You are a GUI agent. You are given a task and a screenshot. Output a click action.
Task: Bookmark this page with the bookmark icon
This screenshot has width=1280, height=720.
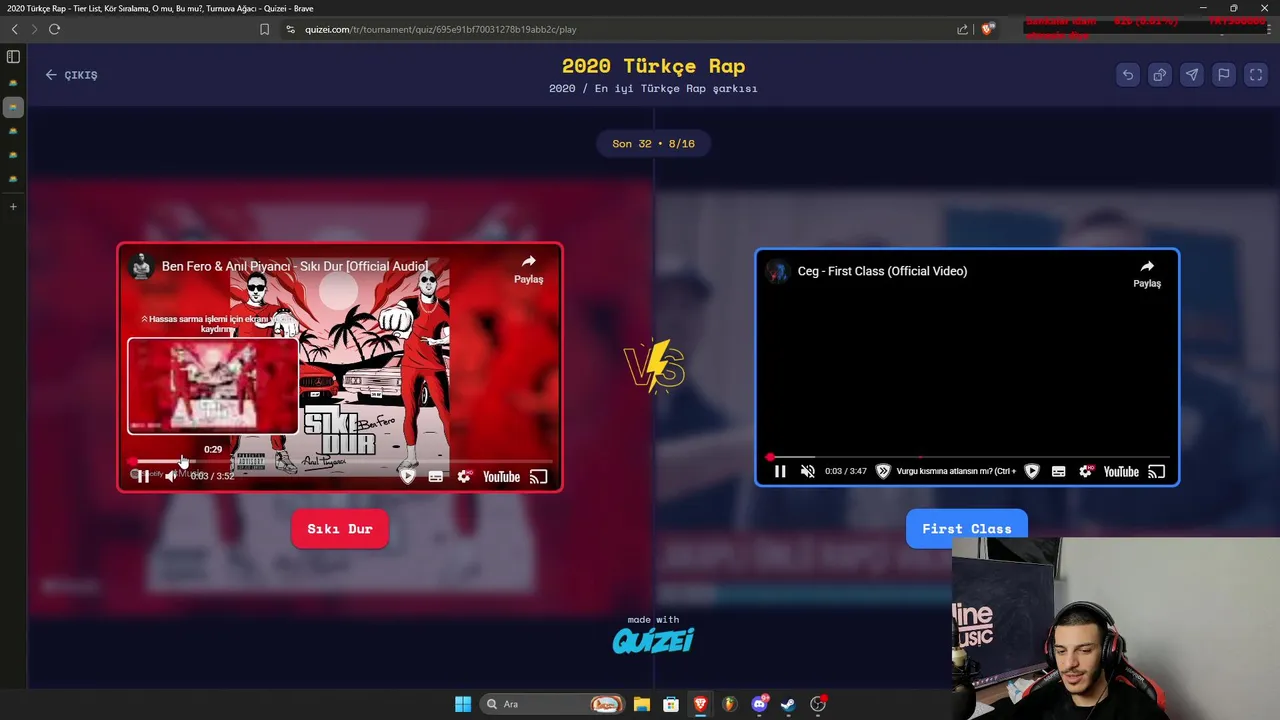[264, 29]
